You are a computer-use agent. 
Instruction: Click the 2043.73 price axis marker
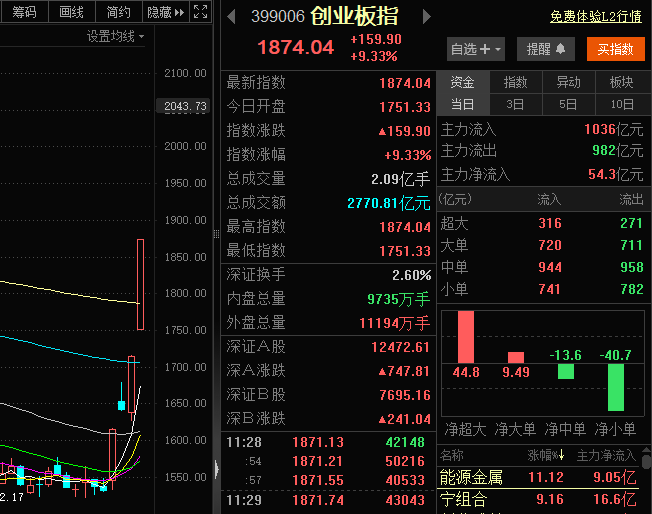(183, 106)
